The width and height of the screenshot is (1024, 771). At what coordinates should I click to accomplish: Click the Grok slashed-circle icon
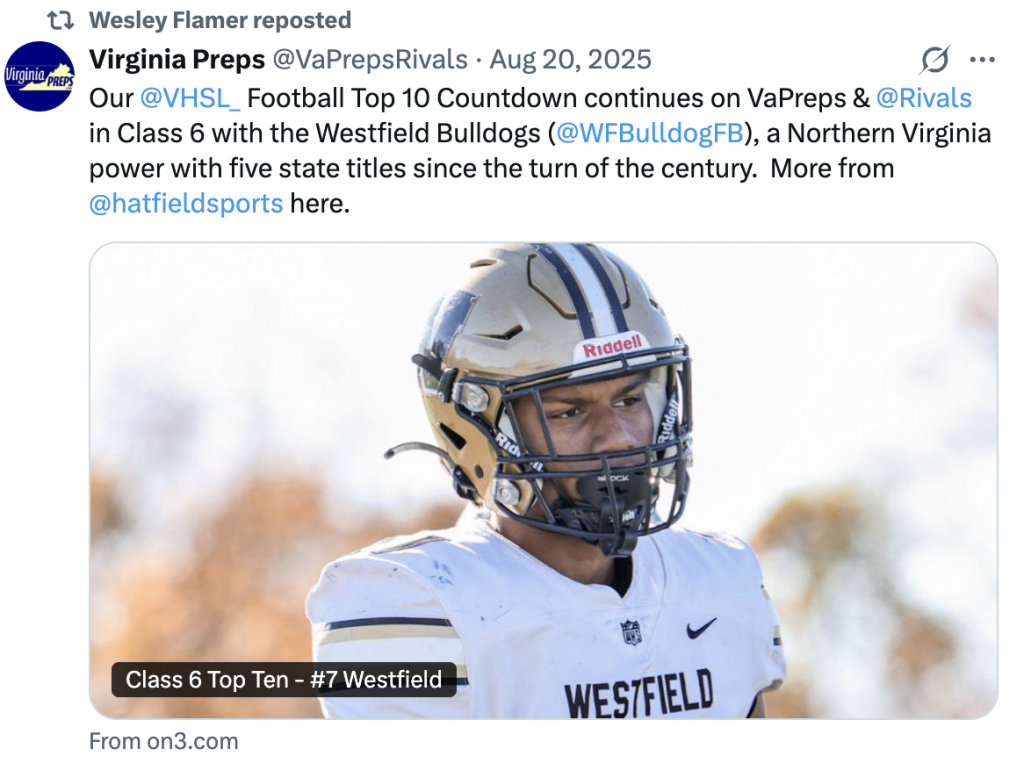(x=934, y=60)
